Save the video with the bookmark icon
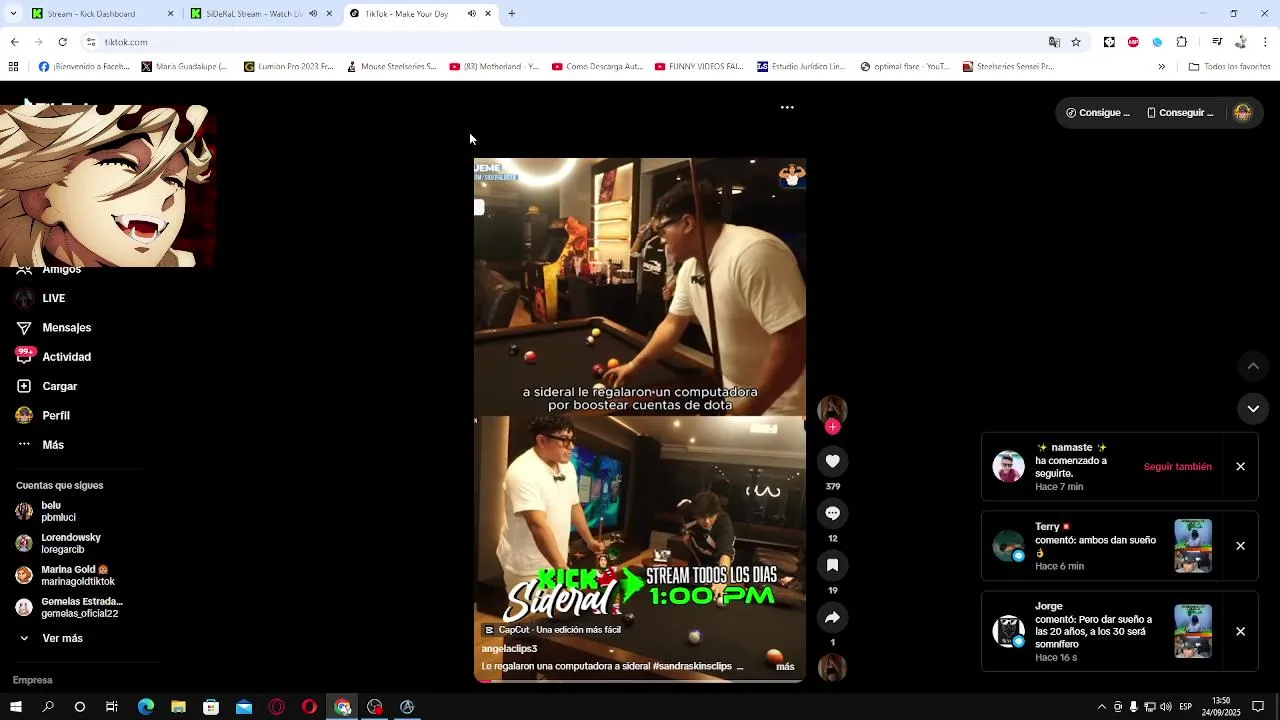The width and height of the screenshot is (1280, 720). point(832,565)
